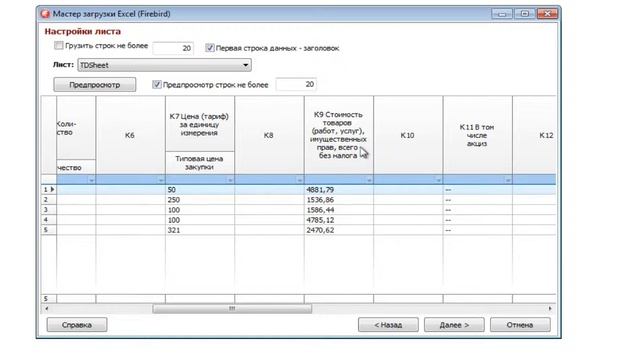Open filter dropdown under K11 column
The image size is (640, 360).
(508, 180)
